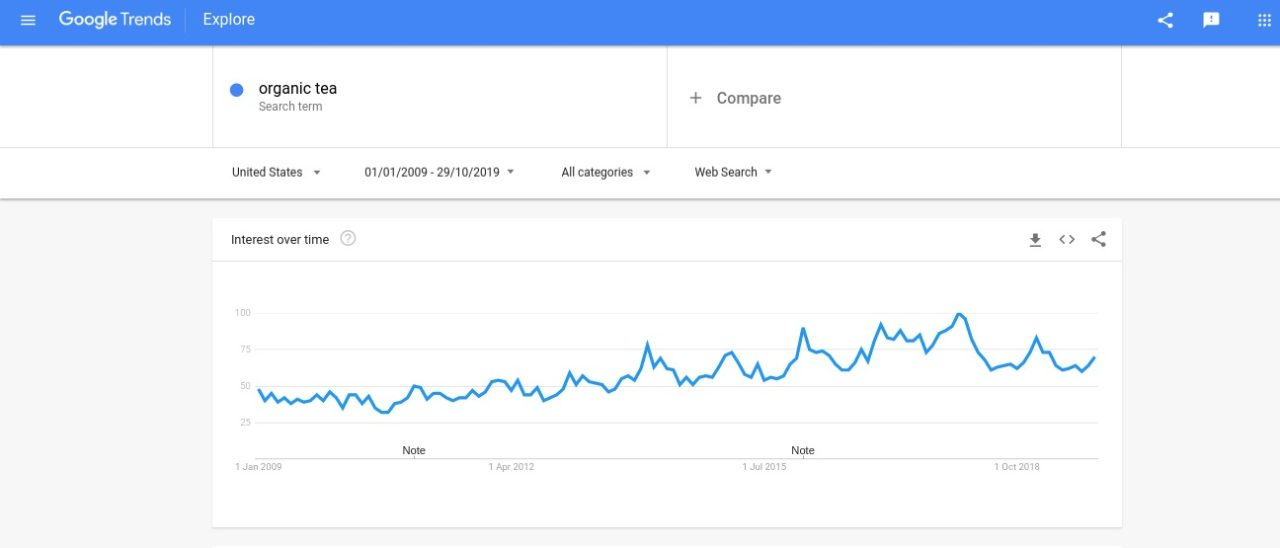Download the Interest over time CSV

pos(1035,240)
